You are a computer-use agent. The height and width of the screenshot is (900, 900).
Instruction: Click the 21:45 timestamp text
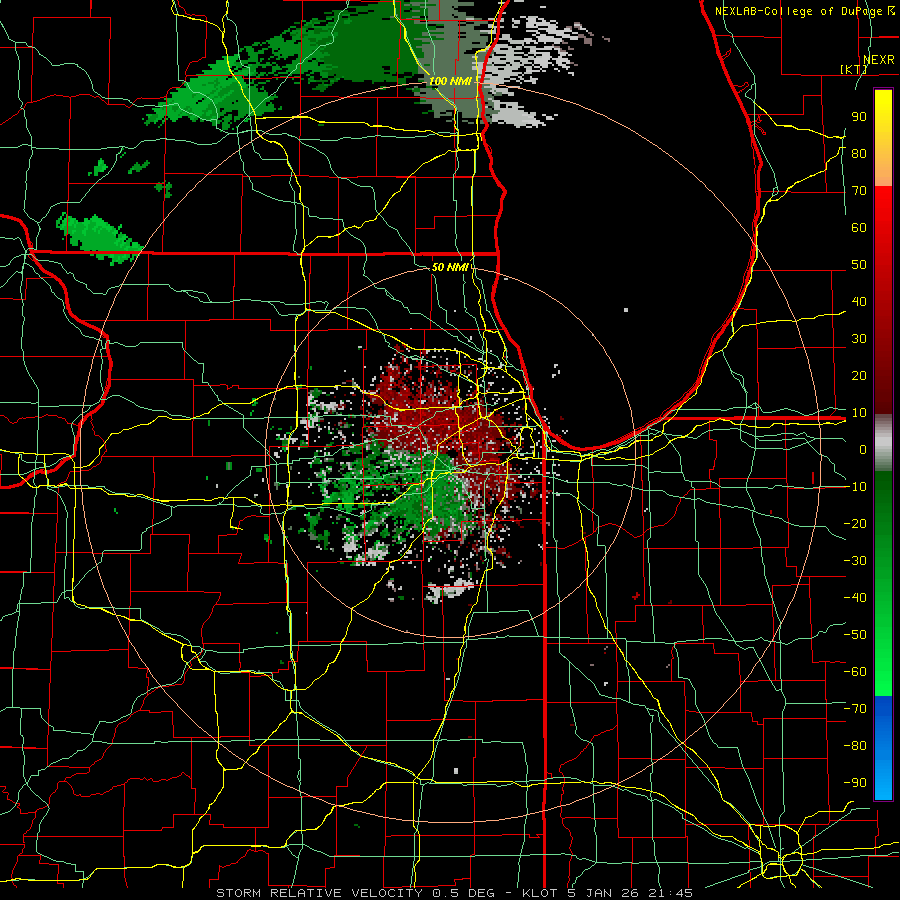point(670,893)
